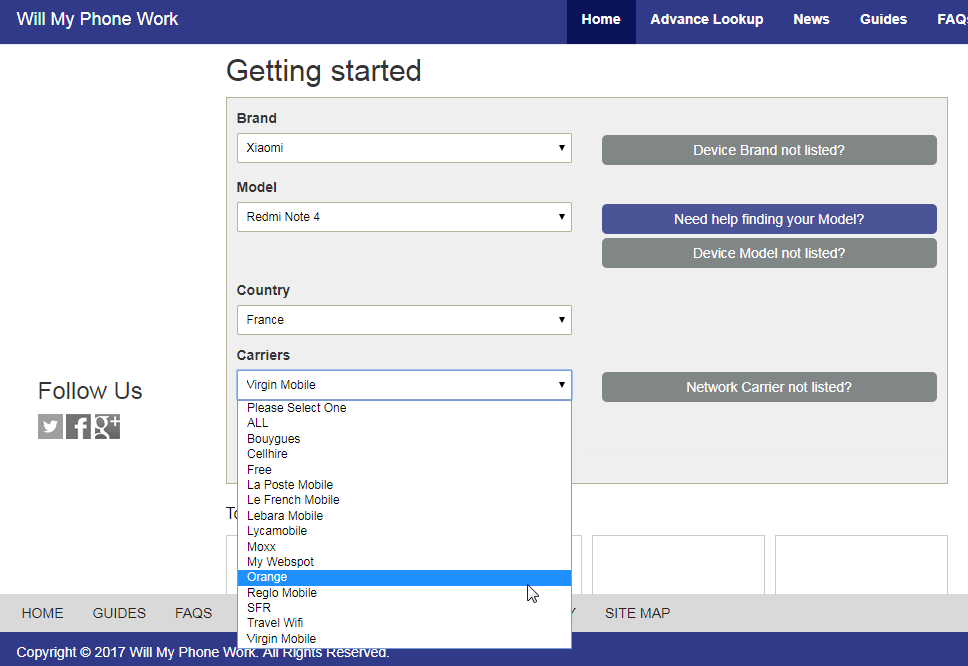Viewport: 968px width, 666px height.
Task: Choose SFR carrier option
Action: 404,608
